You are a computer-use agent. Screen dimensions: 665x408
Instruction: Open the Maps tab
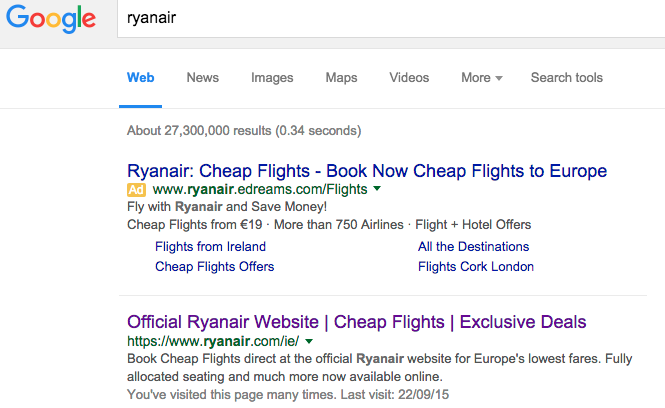click(x=341, y=78)
